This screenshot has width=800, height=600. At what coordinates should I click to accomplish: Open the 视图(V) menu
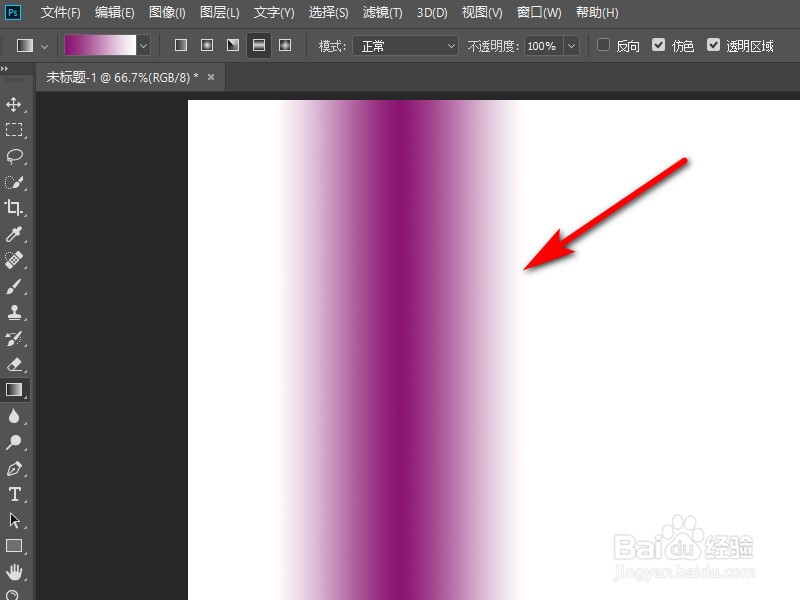click(x=482, y=12)
